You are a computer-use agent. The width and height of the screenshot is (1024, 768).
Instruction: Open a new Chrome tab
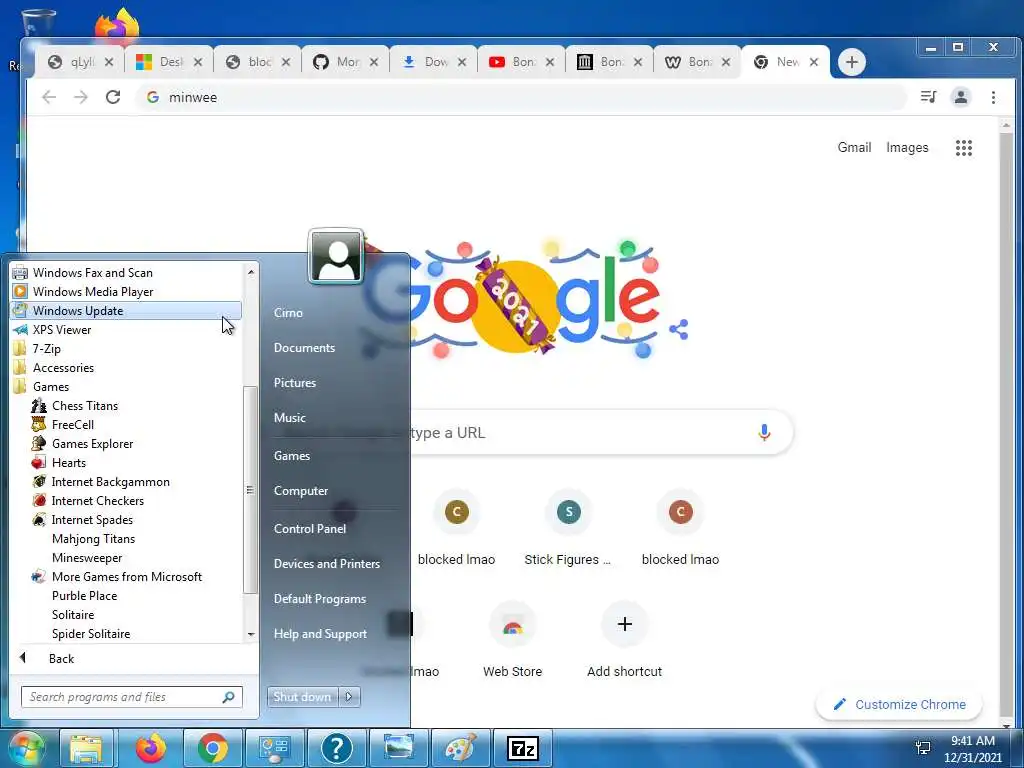pos(851,62)
